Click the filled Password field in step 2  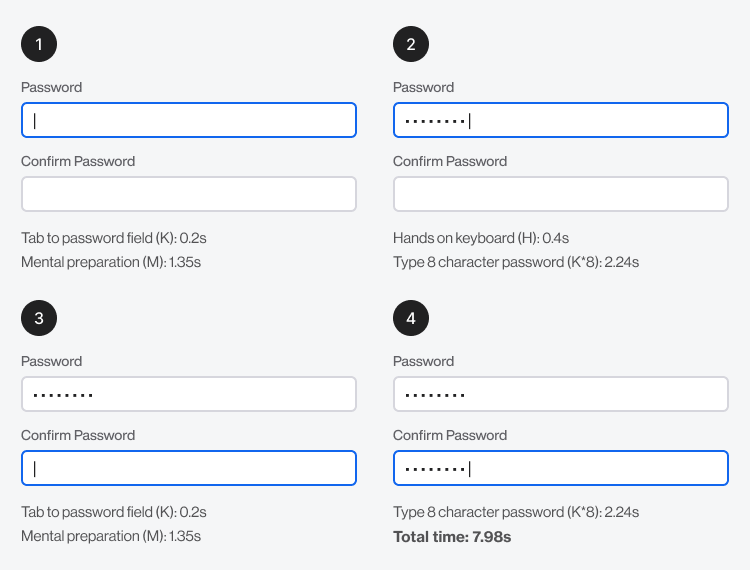pos(560,120)
